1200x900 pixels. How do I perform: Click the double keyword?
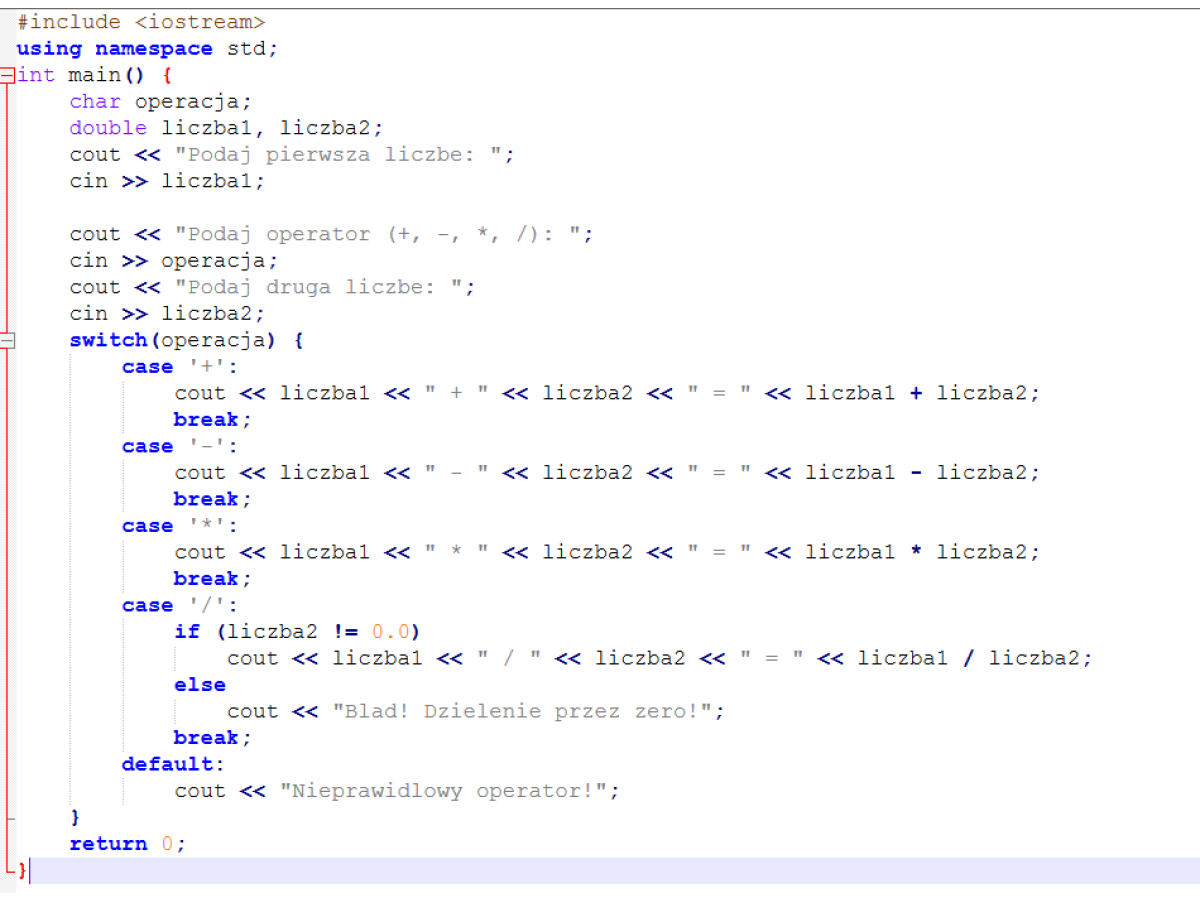pos(108,128)
